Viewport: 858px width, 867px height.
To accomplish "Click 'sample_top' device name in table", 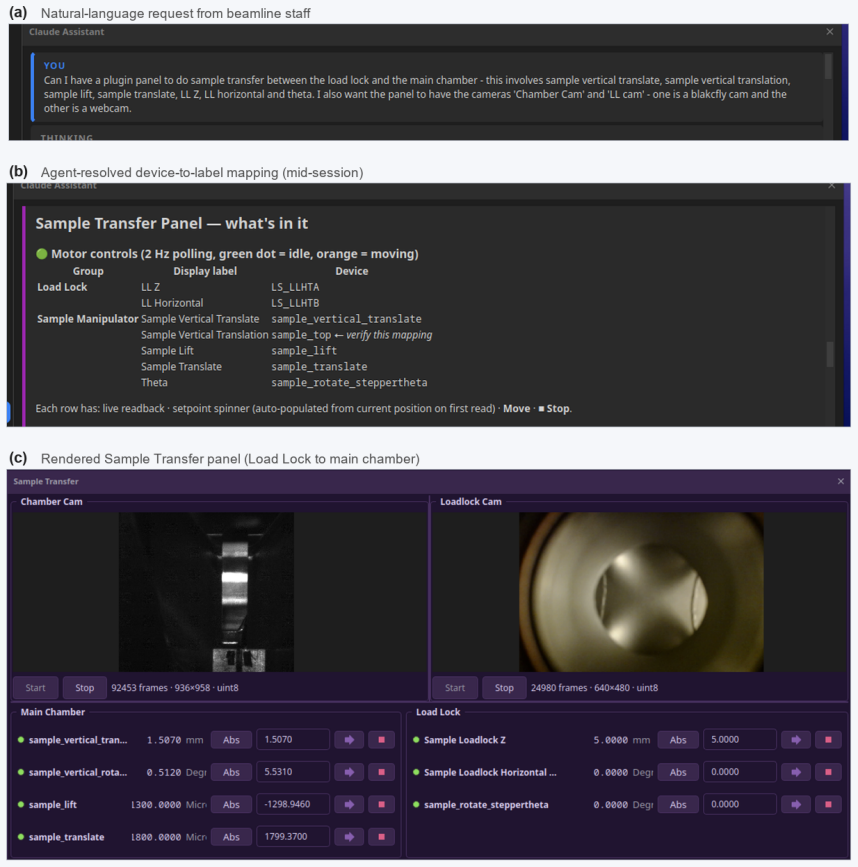I will (x=301, y=335).
